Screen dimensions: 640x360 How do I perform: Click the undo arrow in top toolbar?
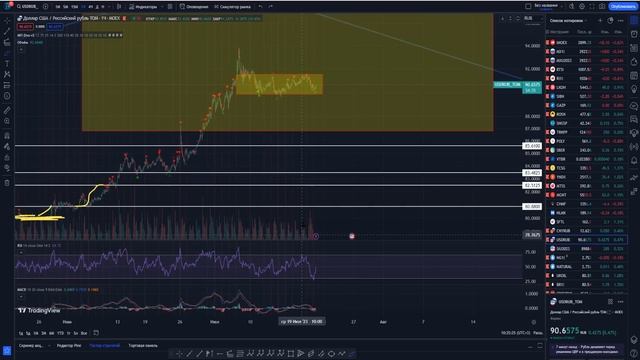260,7
